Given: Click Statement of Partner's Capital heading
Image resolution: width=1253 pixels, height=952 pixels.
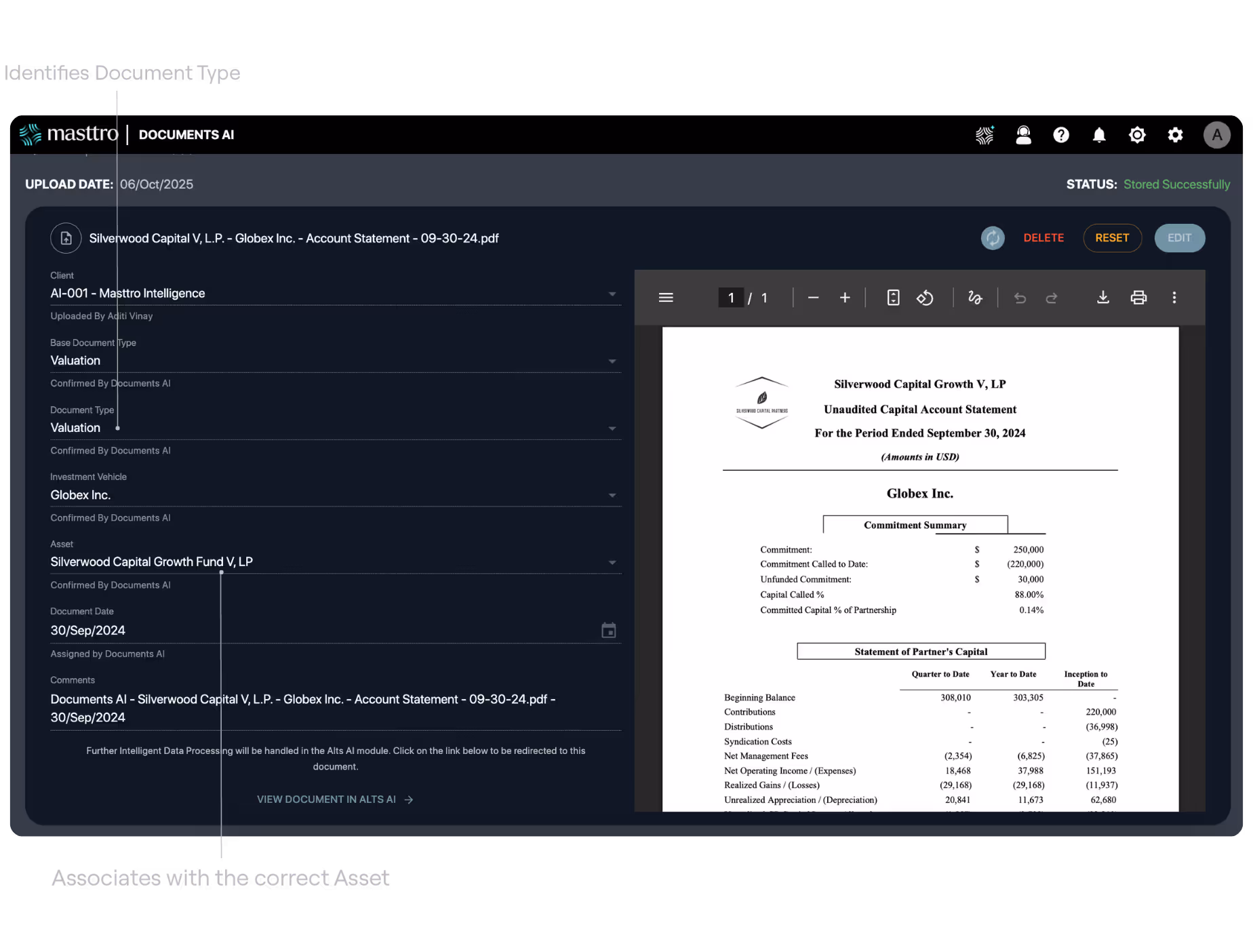Looking at the screenshot, I should (x=921, y=652).
